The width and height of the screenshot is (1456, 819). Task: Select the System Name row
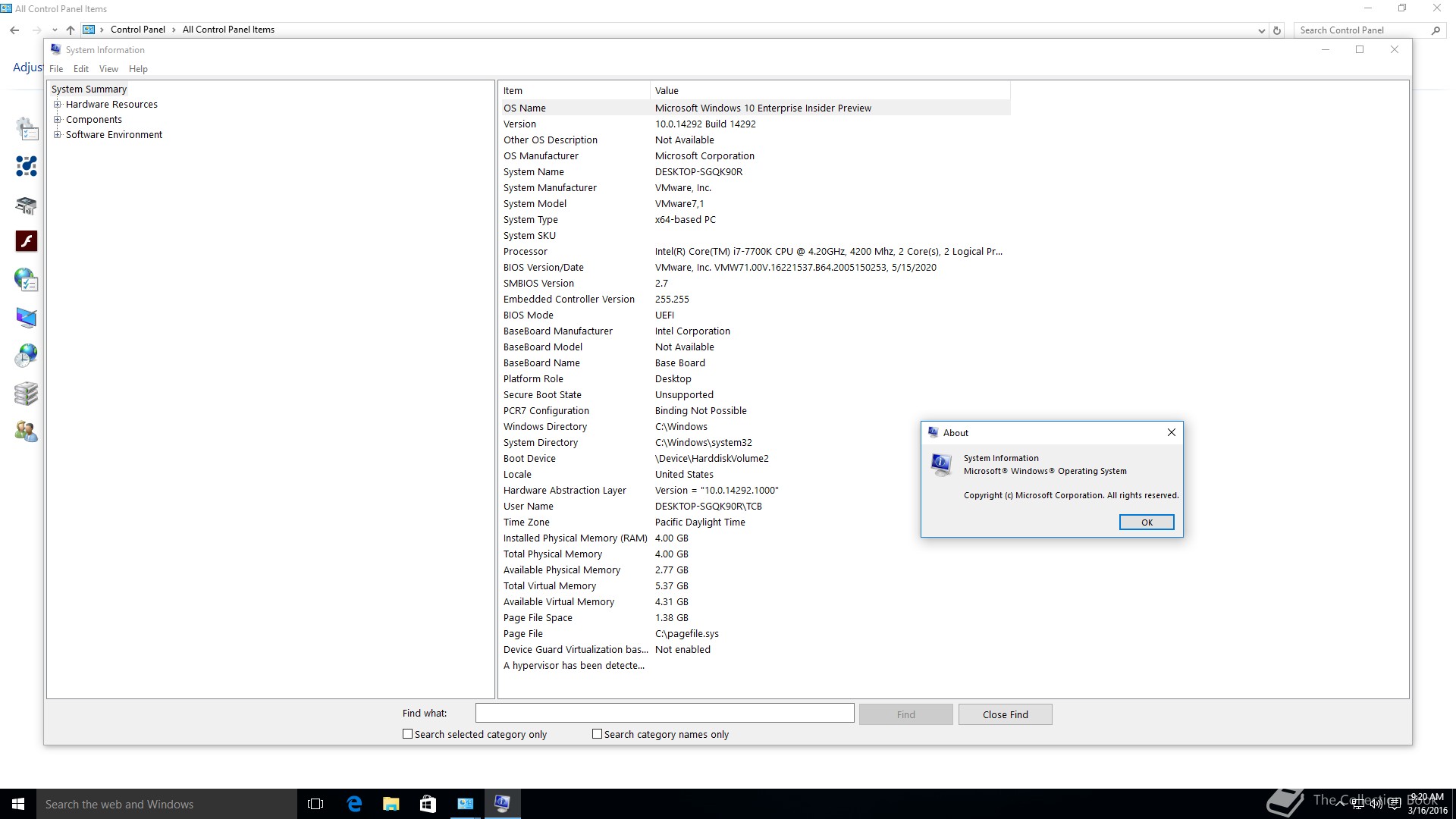(x=755, y=171)
